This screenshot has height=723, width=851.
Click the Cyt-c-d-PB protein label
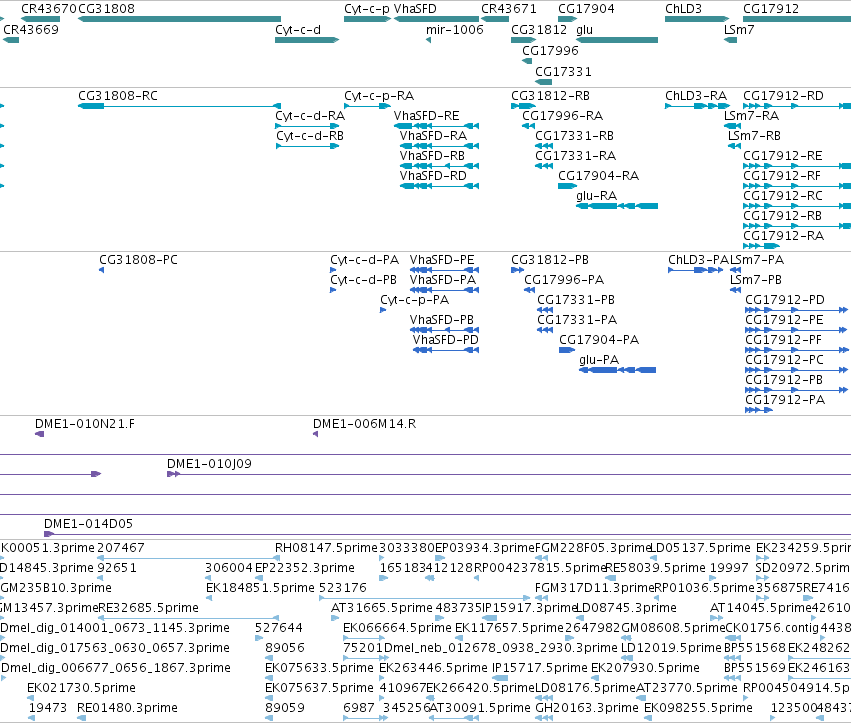coord(363,280)
